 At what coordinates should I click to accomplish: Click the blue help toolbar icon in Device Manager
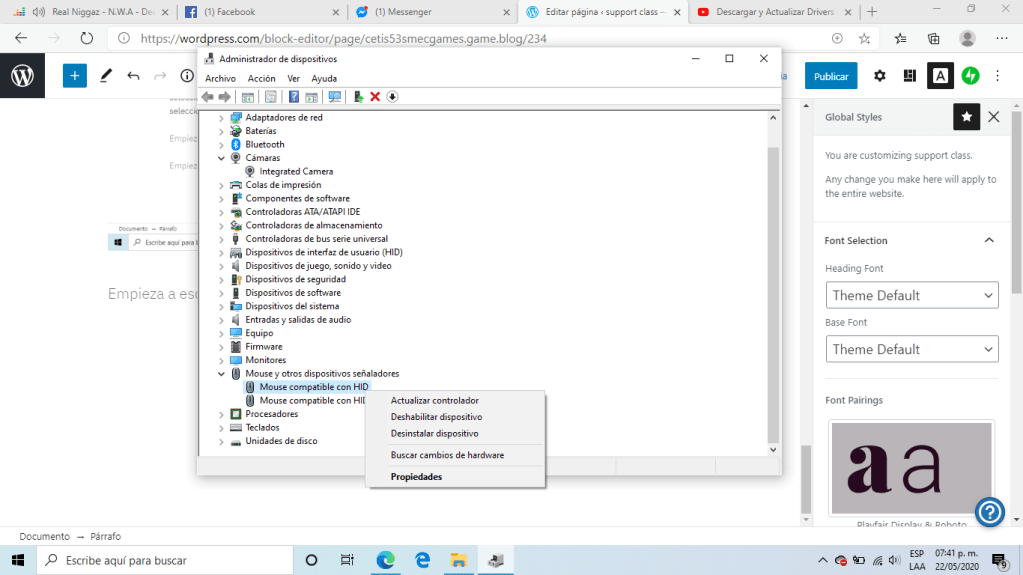click(294, 97)
